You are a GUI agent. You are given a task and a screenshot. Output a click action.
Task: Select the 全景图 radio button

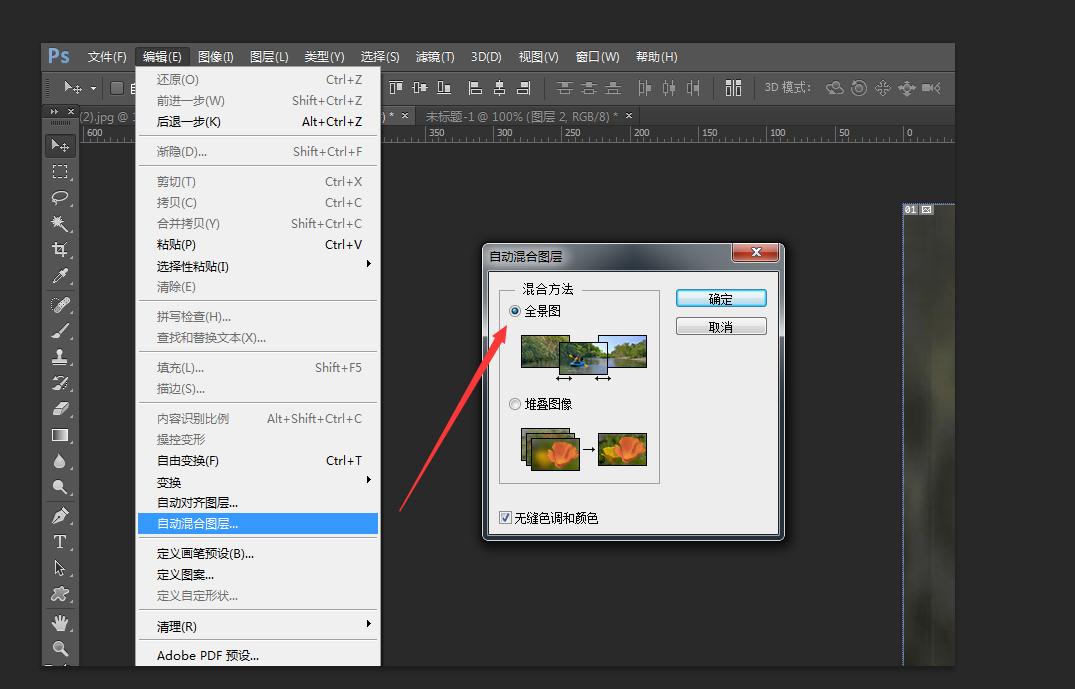(515, 311)
